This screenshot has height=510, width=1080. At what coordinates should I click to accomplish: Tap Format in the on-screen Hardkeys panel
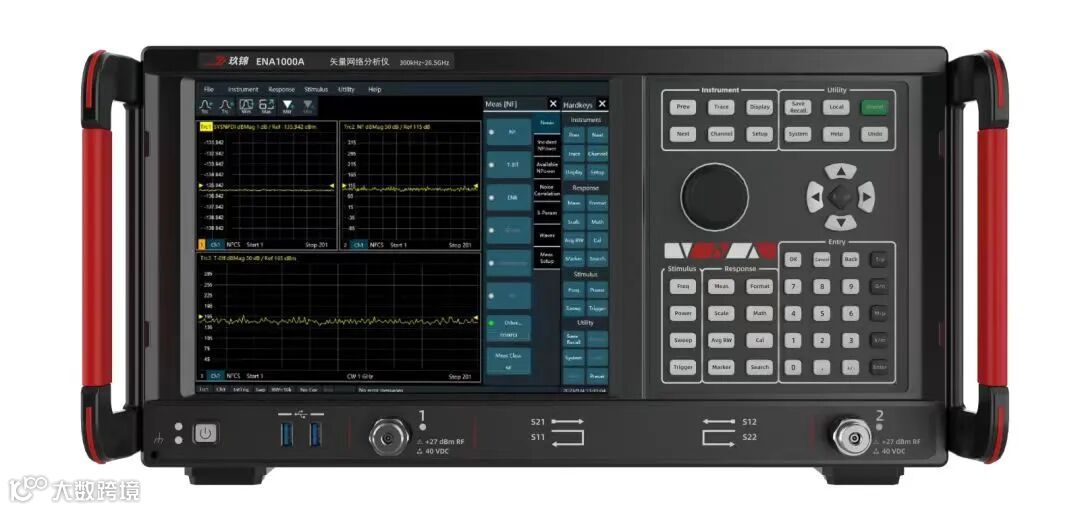[597, 204]
